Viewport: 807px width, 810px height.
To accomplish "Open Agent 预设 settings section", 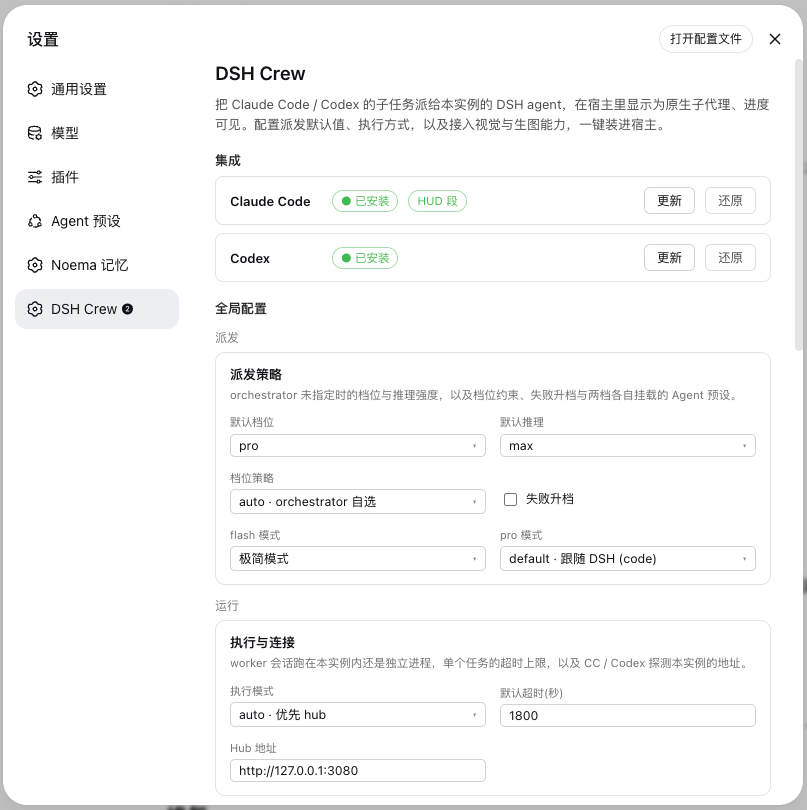I will pyautogui.click(x=97, y=221).
